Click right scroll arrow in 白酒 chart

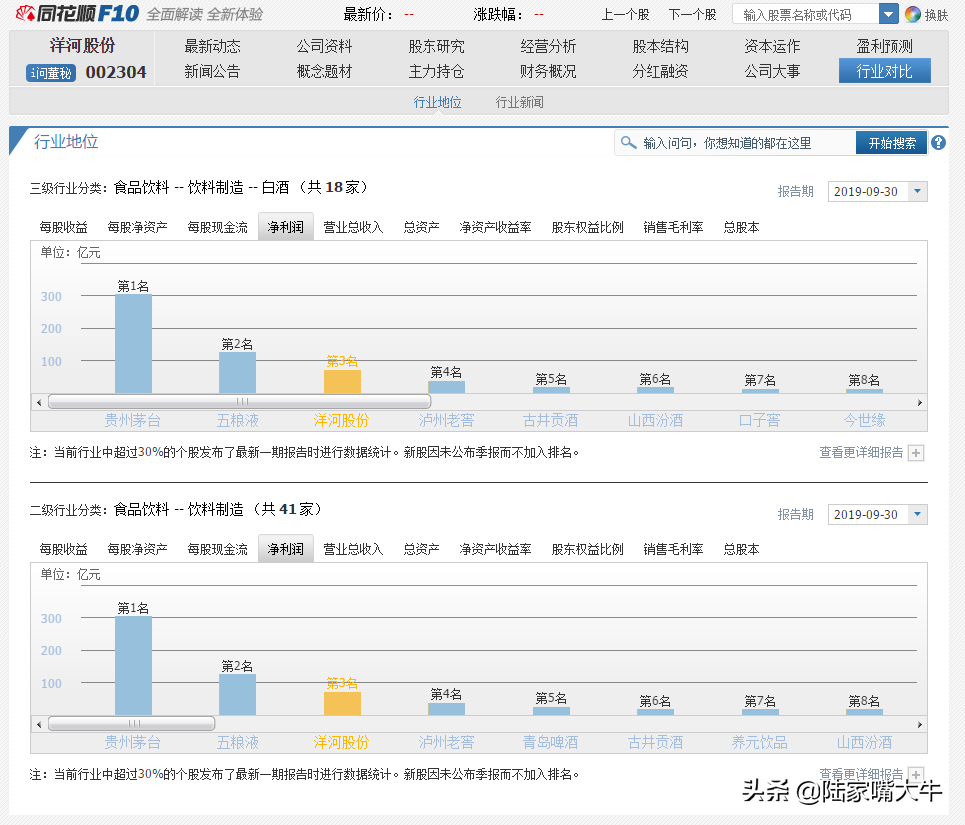(x=919, y=402)
